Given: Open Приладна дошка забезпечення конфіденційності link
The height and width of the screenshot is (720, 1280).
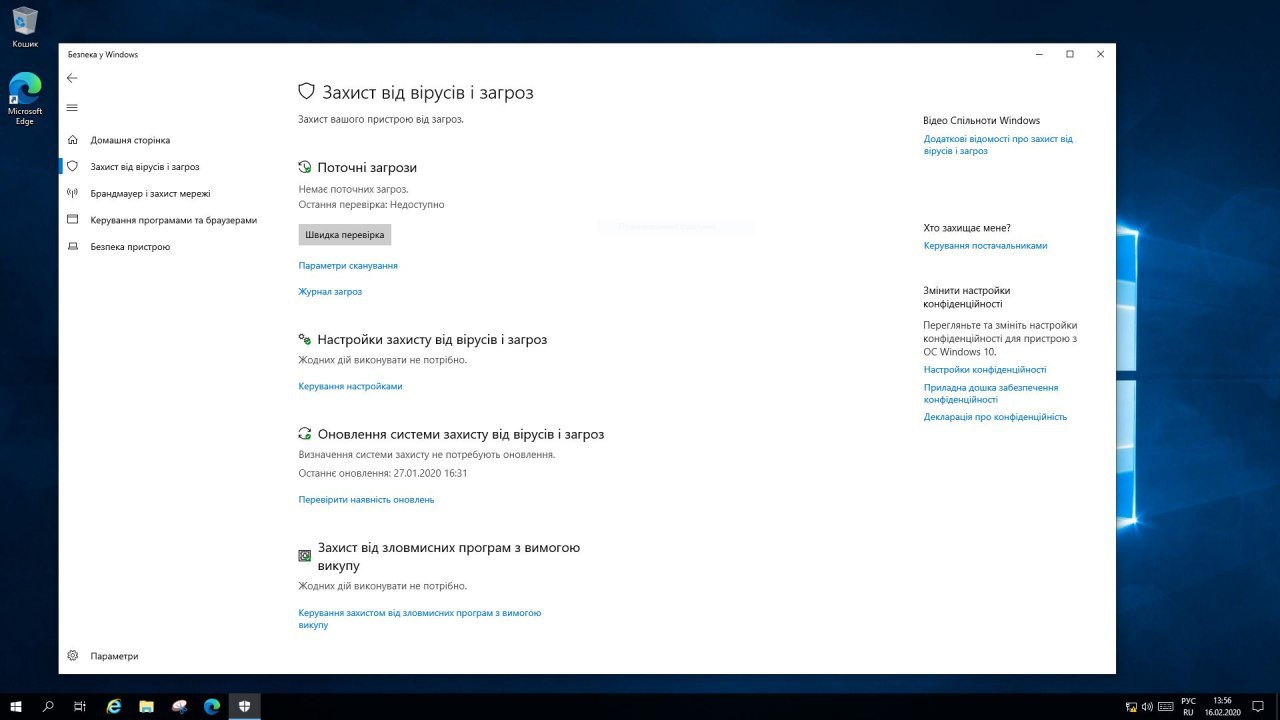Looking at the screenshot, I should click(x=991, y=393).
